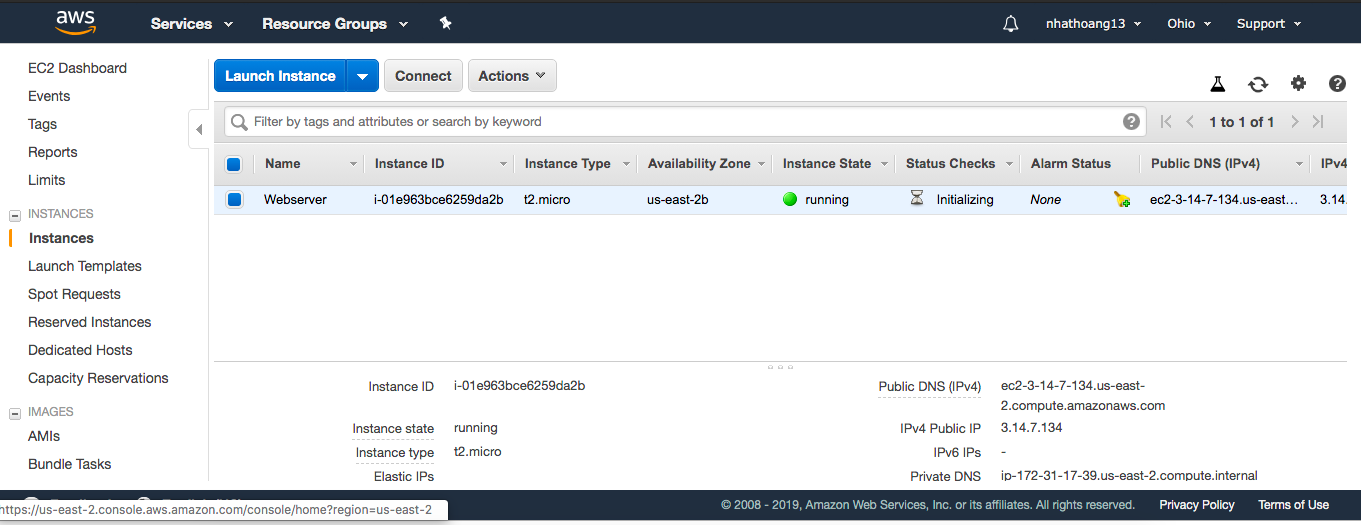
Task: Open the Privacy Policy link
Action: [1197, 505]
